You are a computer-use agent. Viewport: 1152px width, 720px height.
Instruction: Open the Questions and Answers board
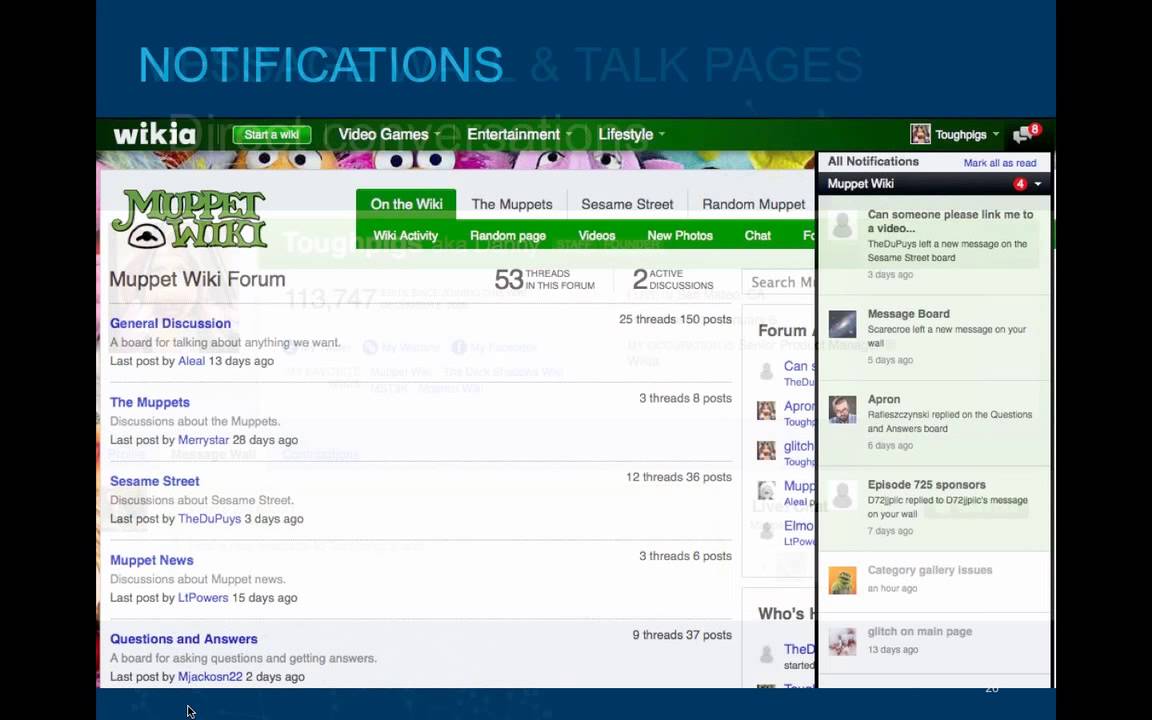pyautogui.click(x=184, y=639)
